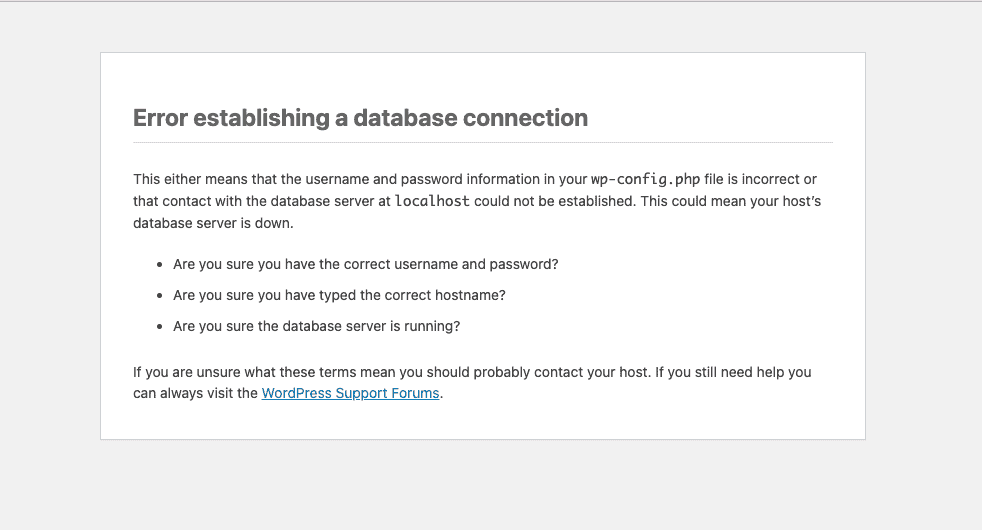Click the gray page background below the error box
Viewport: 982px width, 530px height.
pyautogui.click(x=482, y=485)
